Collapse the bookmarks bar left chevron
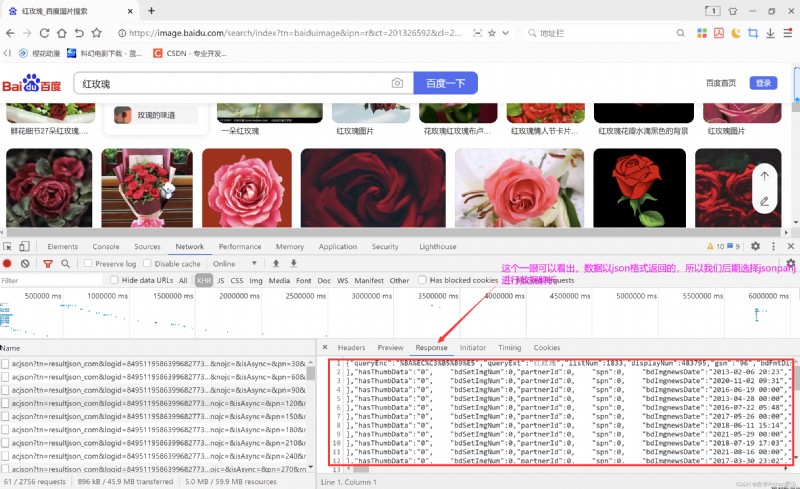800x489 pixels. (x=7, y=53)
